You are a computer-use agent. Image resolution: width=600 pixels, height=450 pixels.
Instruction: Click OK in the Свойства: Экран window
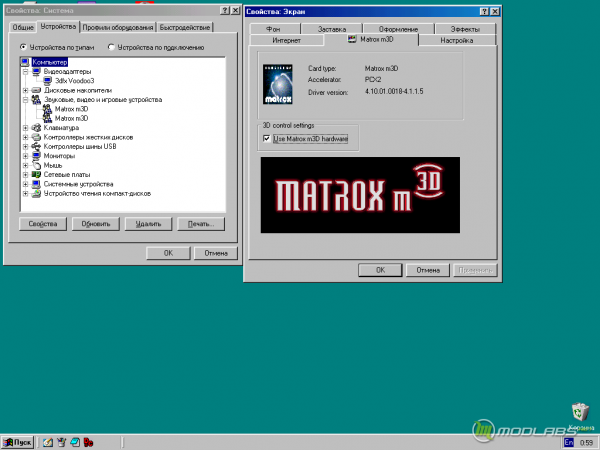(380, 270)
